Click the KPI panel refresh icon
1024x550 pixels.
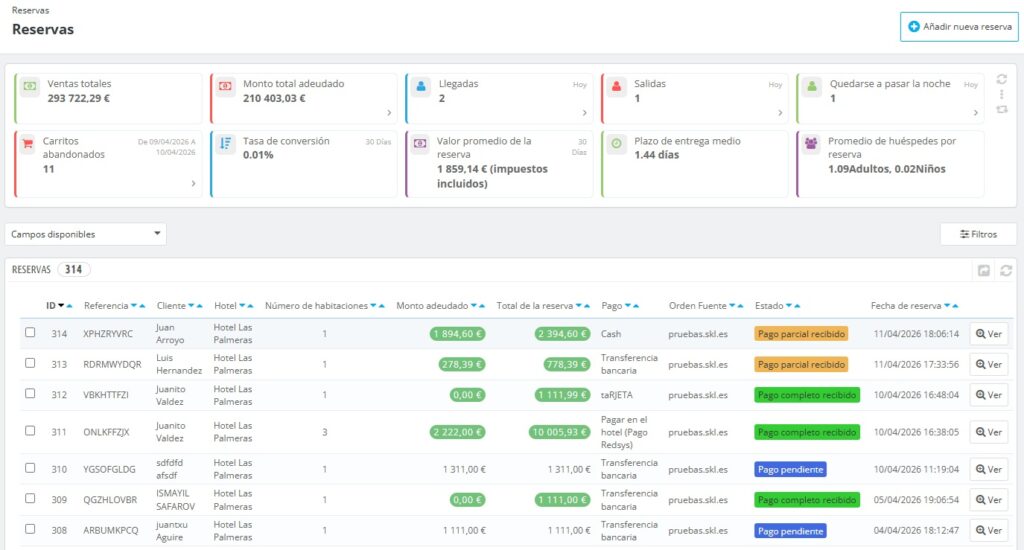[x=1002, y=79]
